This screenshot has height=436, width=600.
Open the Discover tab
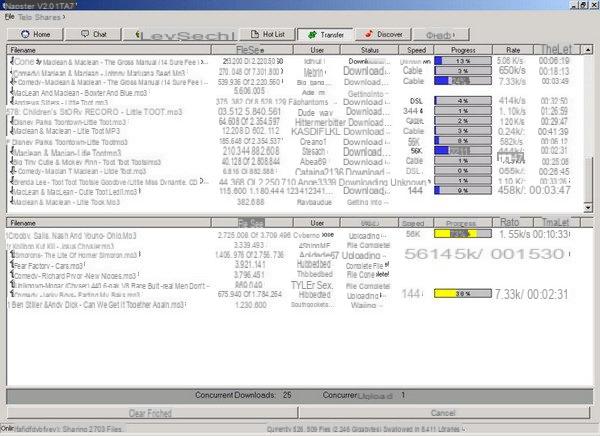[x=383, y=34]
